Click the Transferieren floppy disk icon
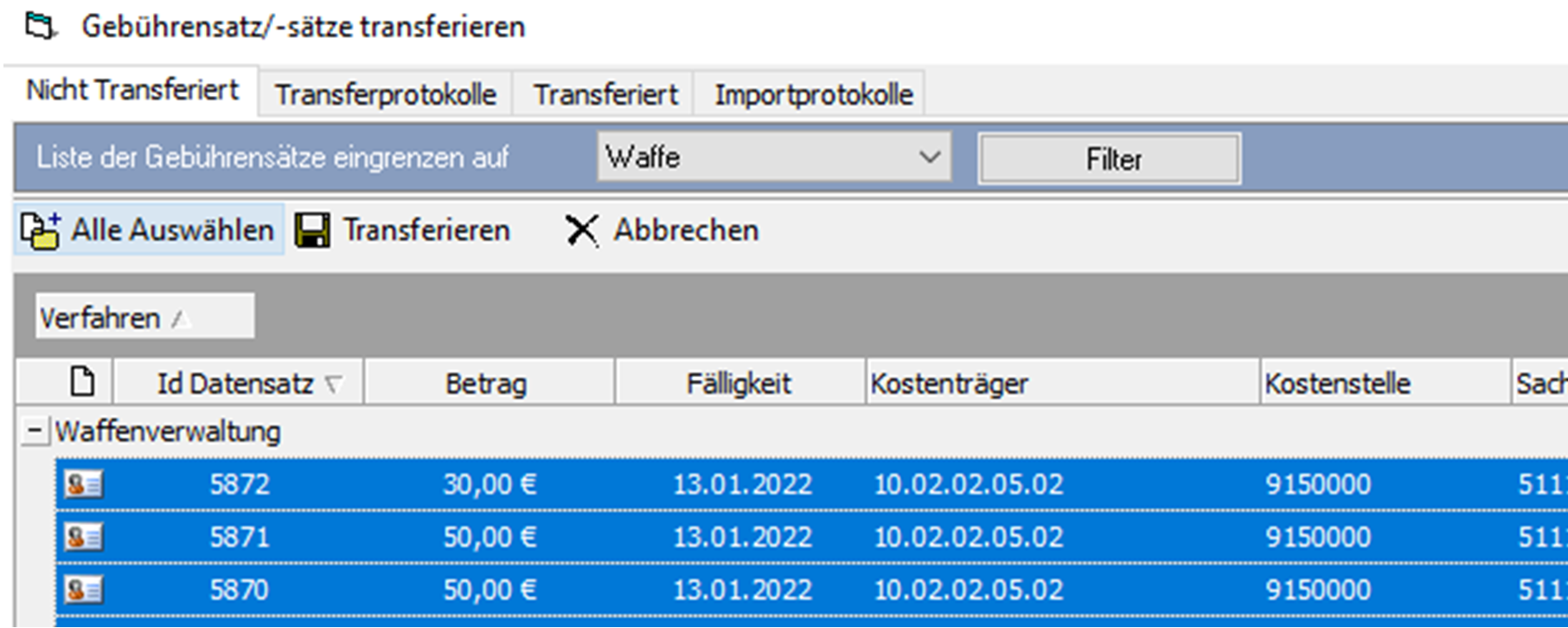The image size is (1568, 628). pyautogui.click(x=312, y=231)
